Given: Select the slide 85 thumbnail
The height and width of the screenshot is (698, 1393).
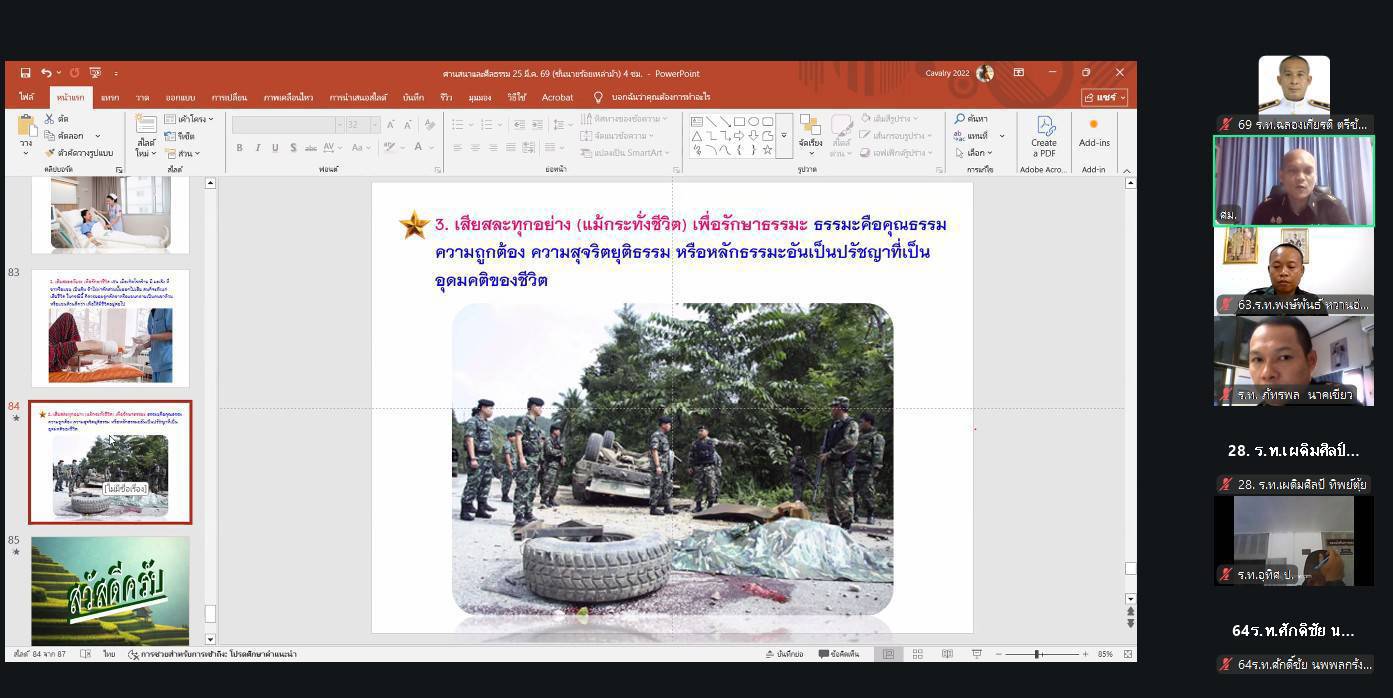Looking at the screenshot, I should click(x=110, y=590).
